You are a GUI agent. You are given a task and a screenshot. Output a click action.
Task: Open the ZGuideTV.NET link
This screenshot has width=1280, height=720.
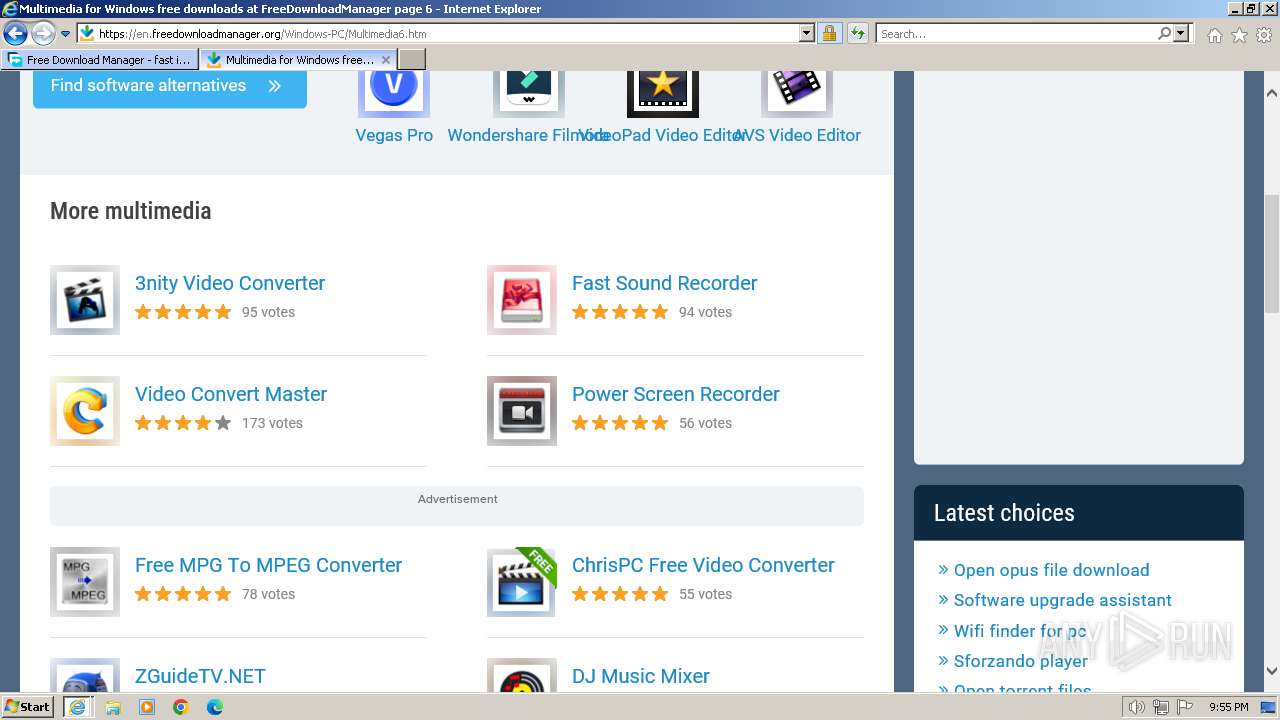point(200,676)
